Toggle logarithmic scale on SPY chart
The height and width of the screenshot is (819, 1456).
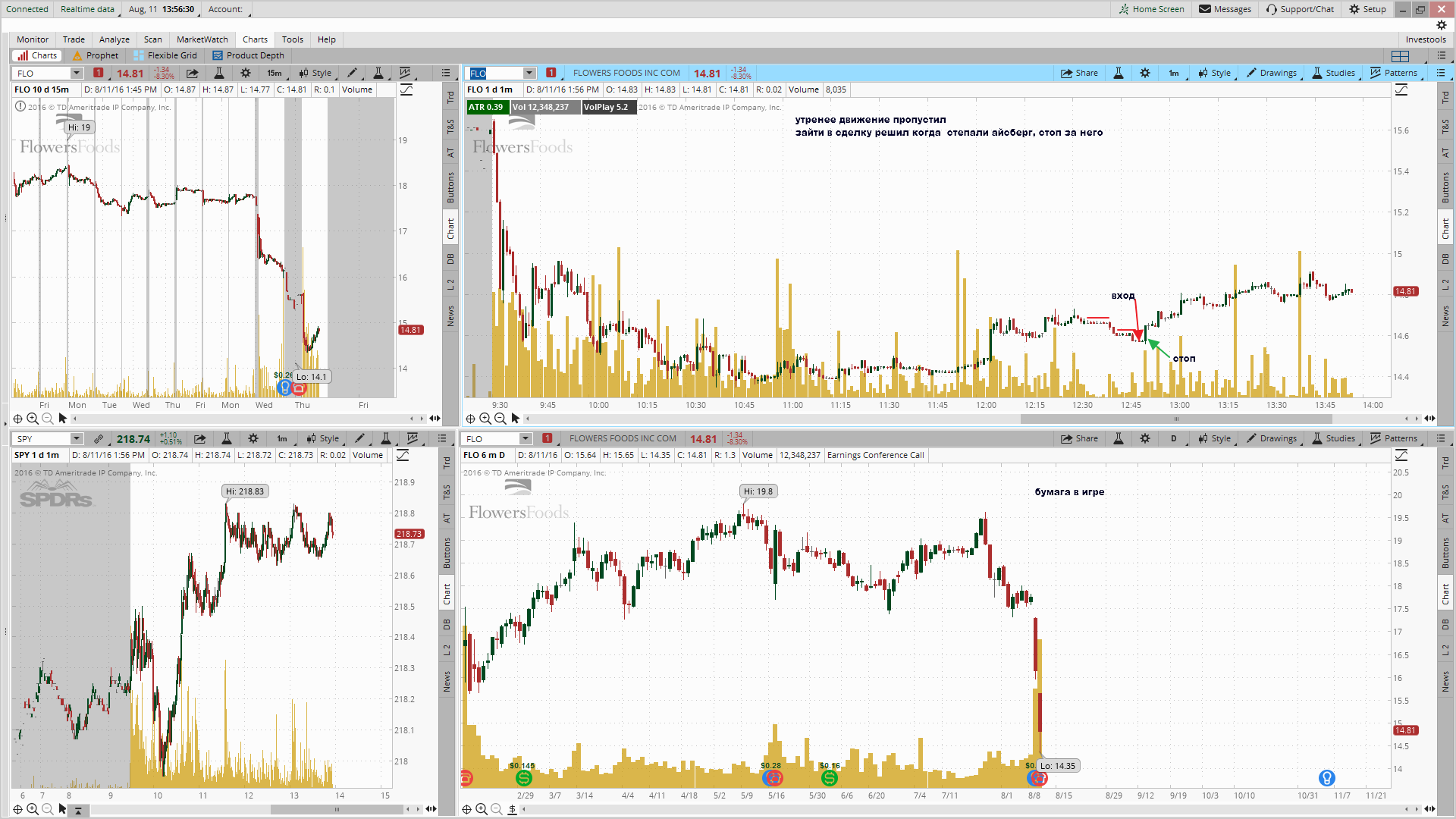click(x=403, y=456)
